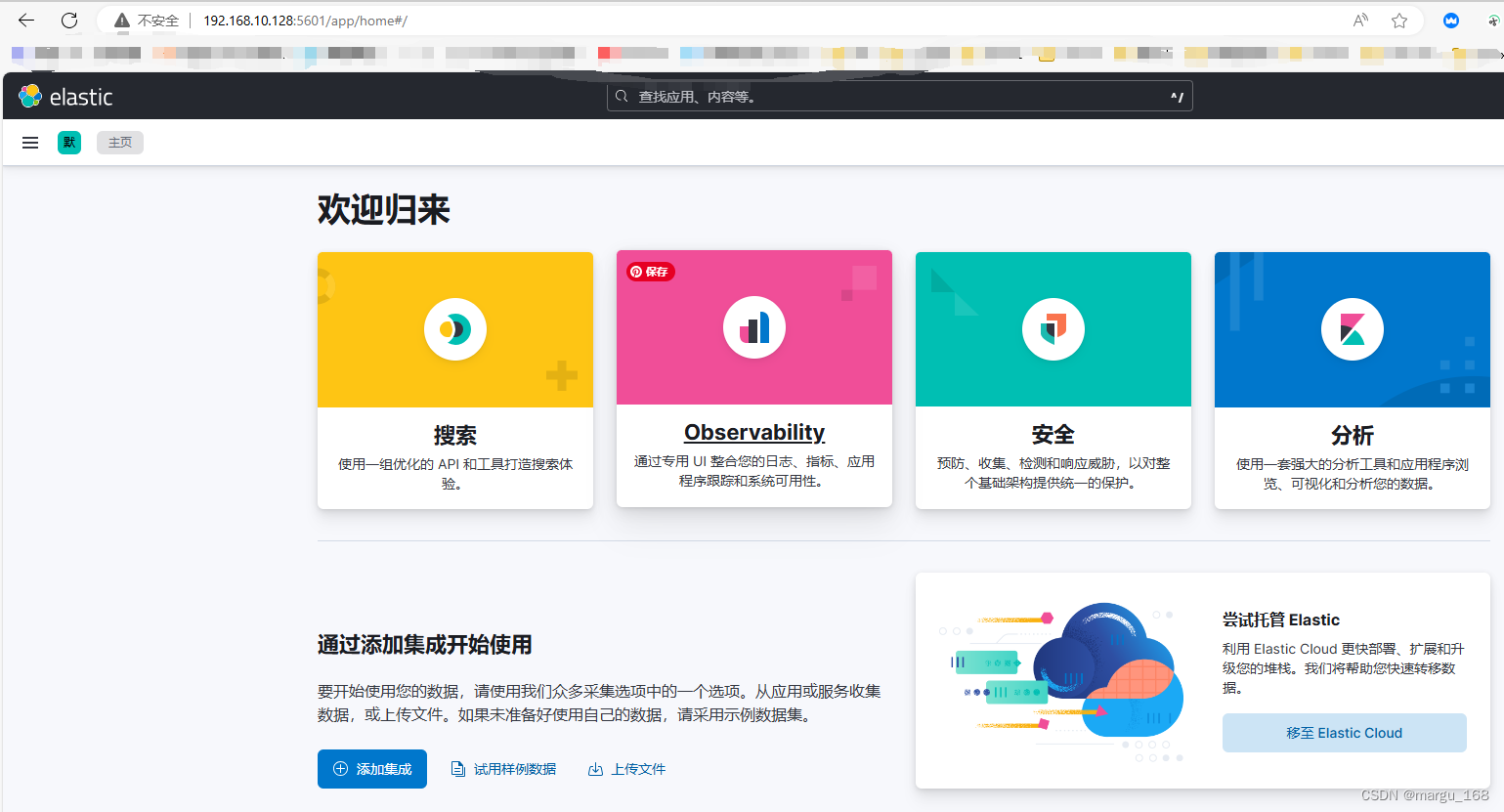This screenshot has height=812, width=1504.
Task: Click the 尝试托管 Elastic heading
Action: [x=1281, y=620]
